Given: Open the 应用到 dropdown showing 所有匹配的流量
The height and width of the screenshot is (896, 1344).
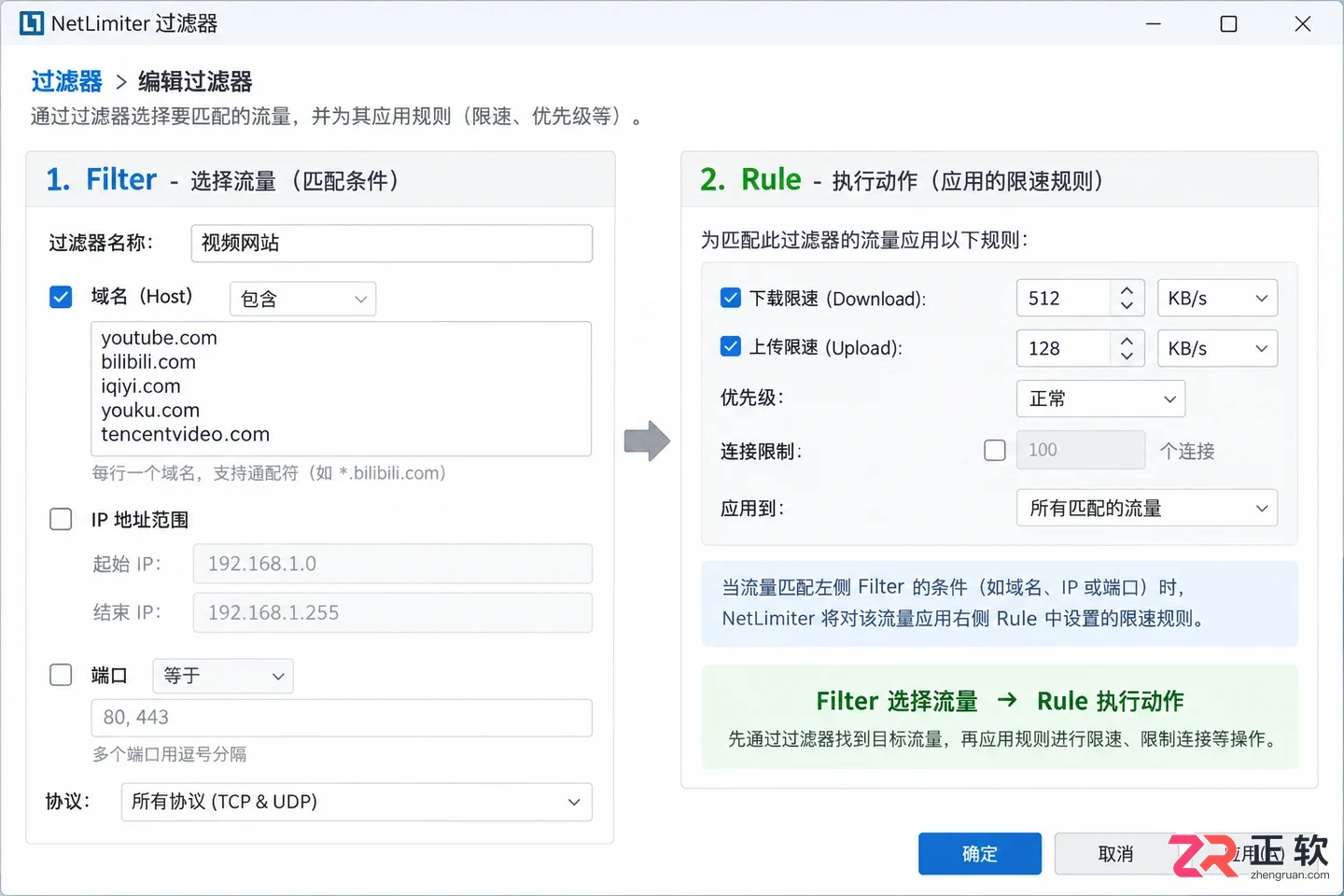Looking at the screenshot, I should [x=1147, y=509].
